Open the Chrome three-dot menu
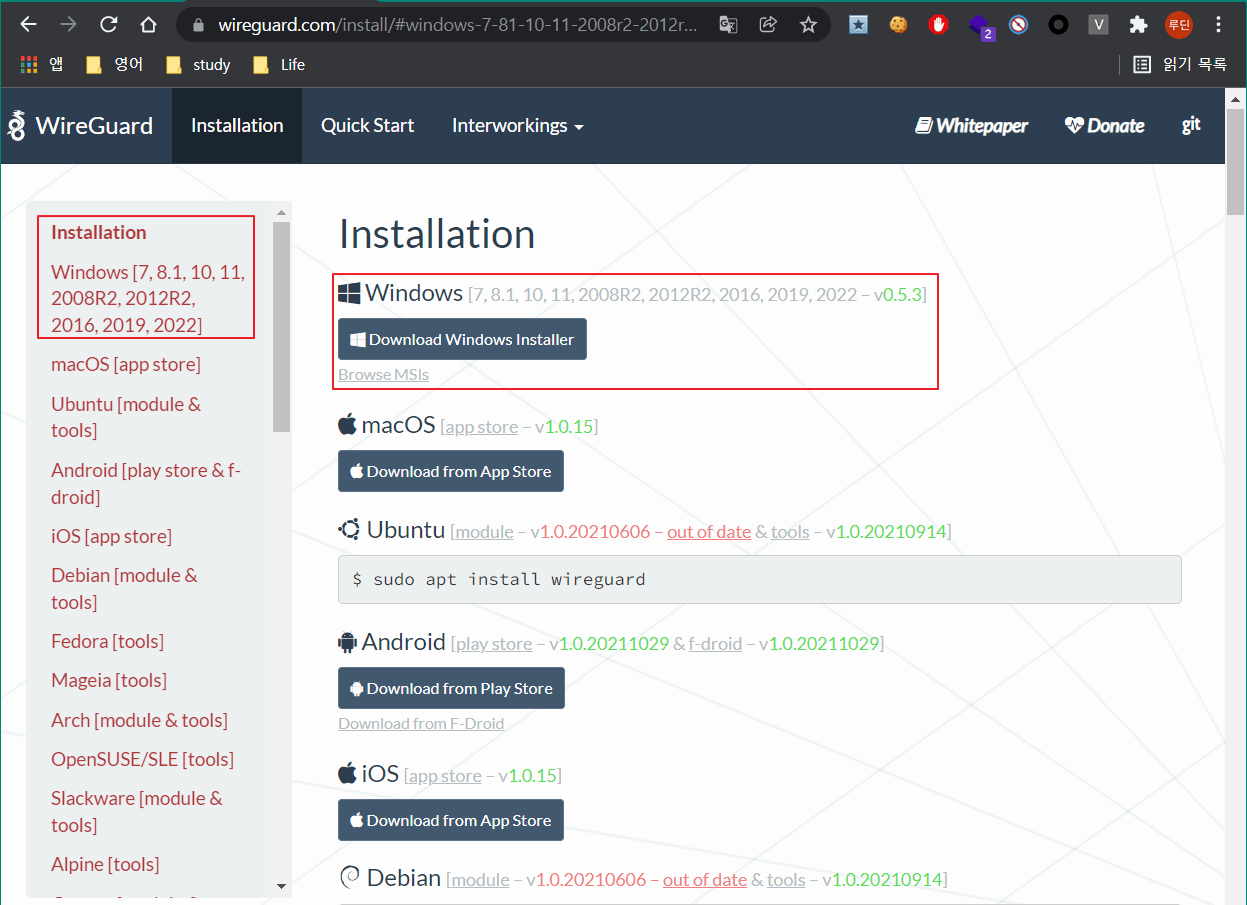1247x905 pixels. tap(1218, 25)
